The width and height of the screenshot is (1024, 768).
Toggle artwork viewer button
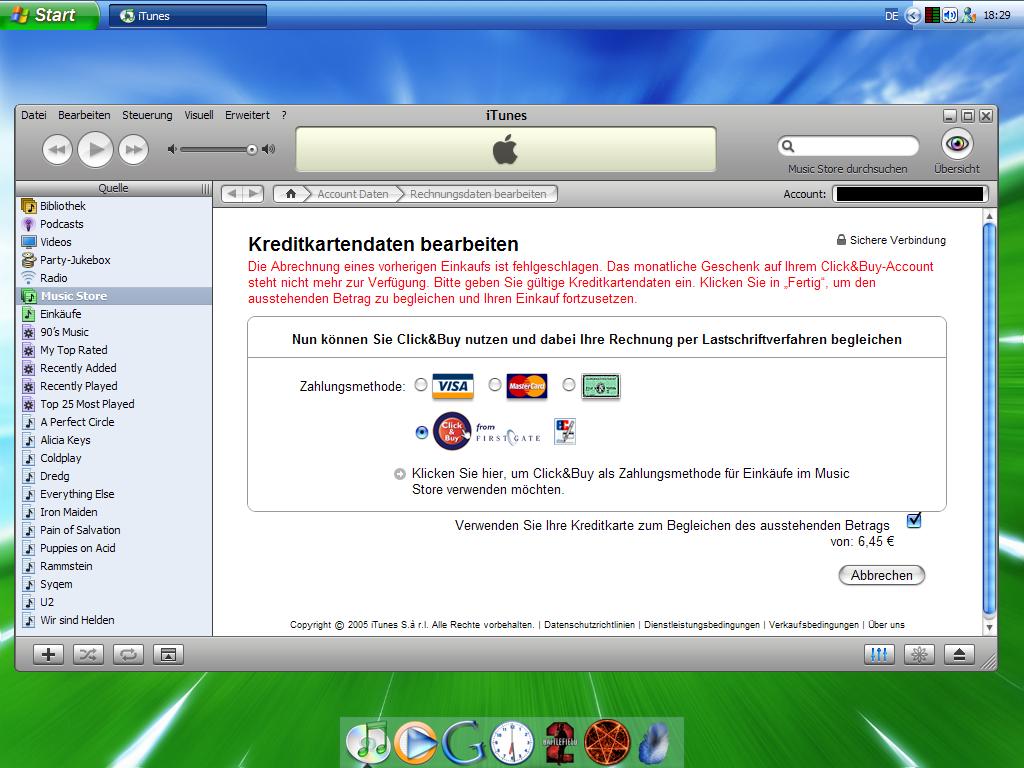point(168,654)
